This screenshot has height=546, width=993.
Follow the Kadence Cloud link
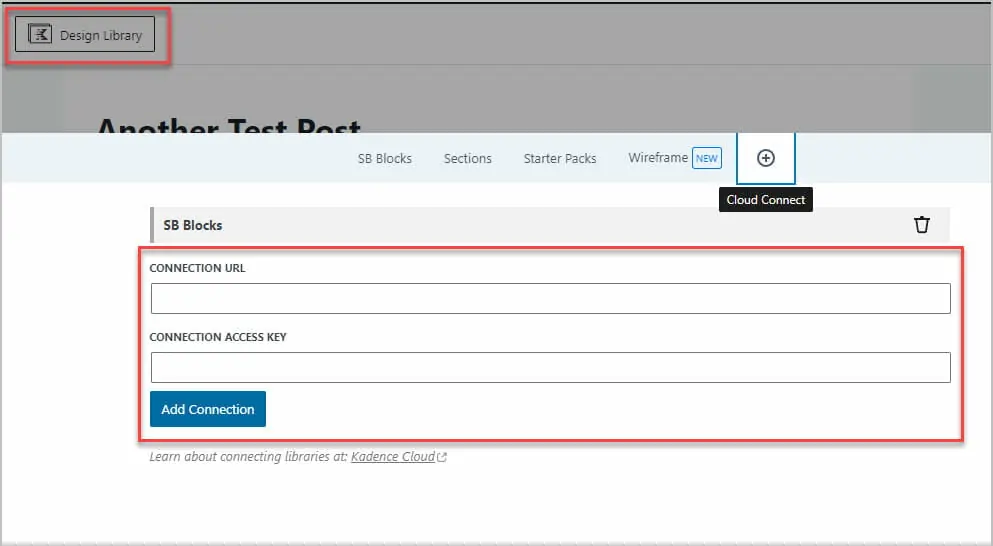(x=392, y=456)
